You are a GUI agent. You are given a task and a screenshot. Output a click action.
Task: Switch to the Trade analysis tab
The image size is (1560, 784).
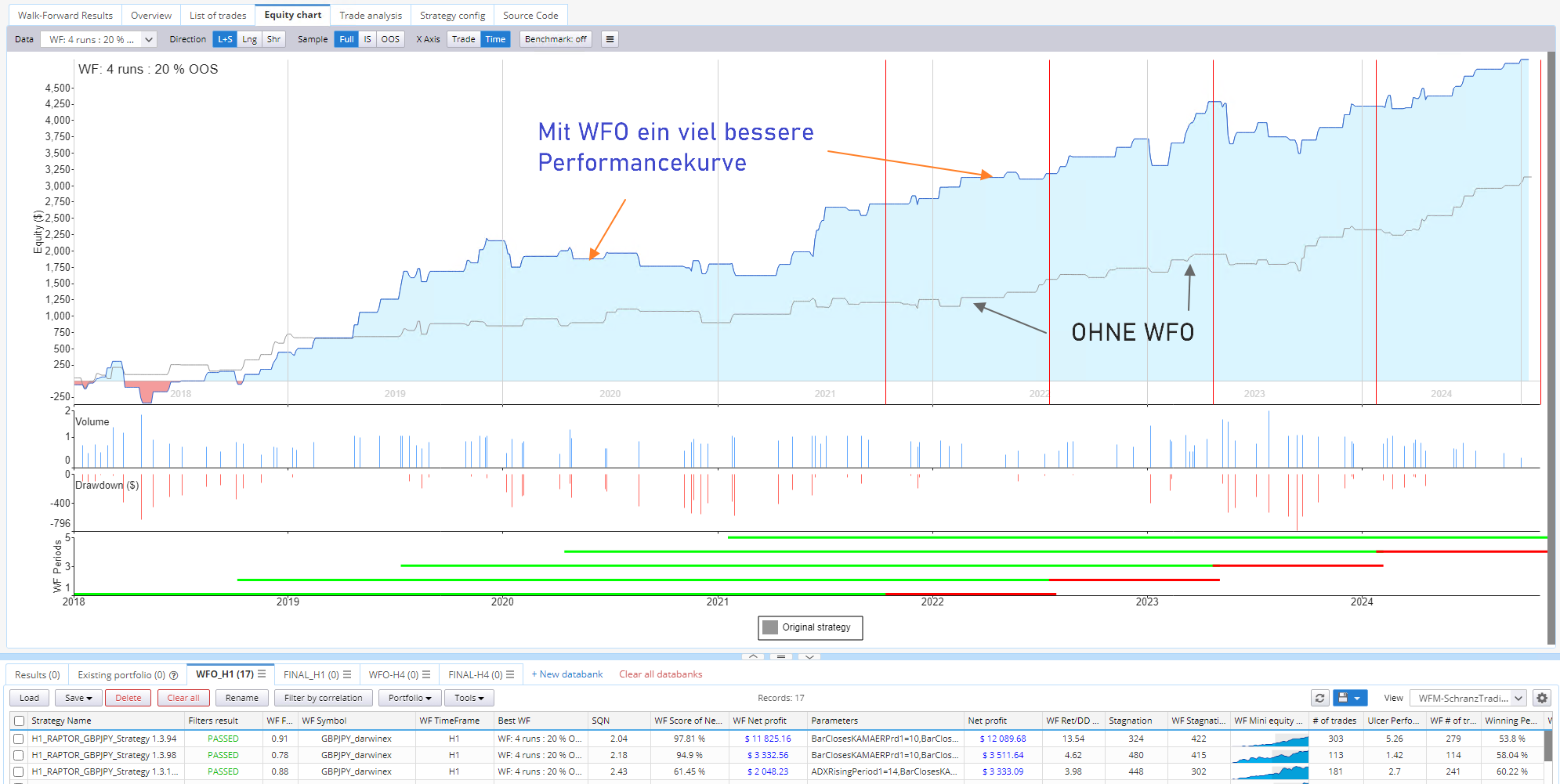370,16
